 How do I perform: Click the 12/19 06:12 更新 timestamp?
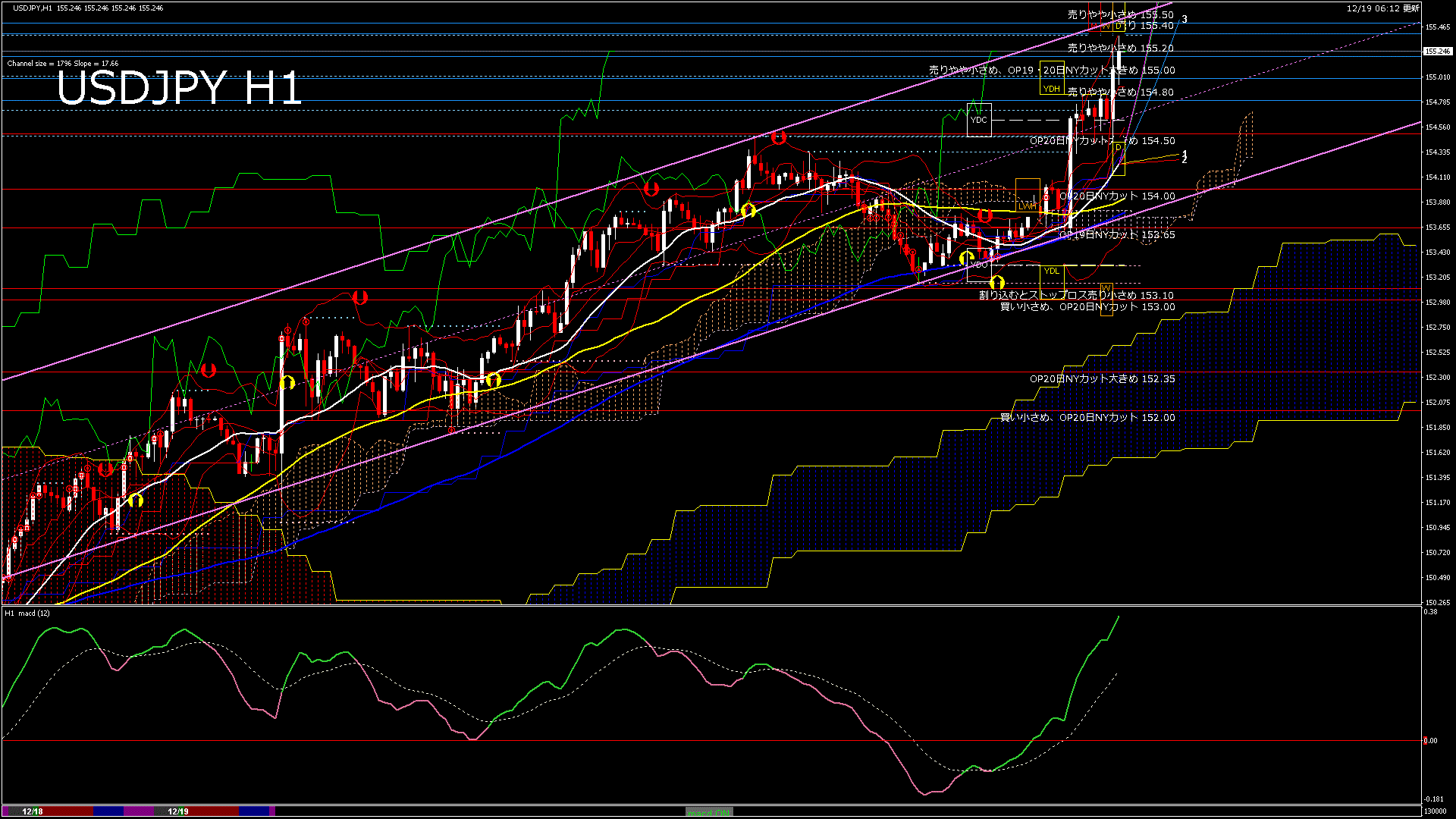point(1383,8)
